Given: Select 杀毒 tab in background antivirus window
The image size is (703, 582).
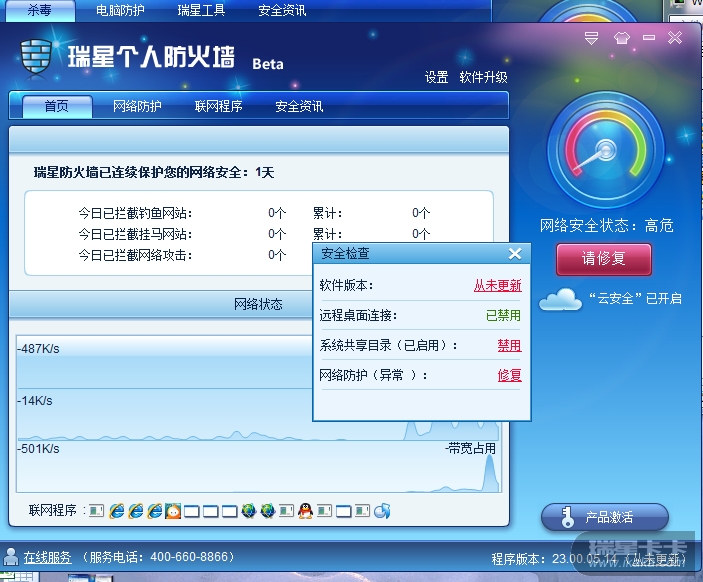Looking at the screenshot, I should (x=40, y=10).
